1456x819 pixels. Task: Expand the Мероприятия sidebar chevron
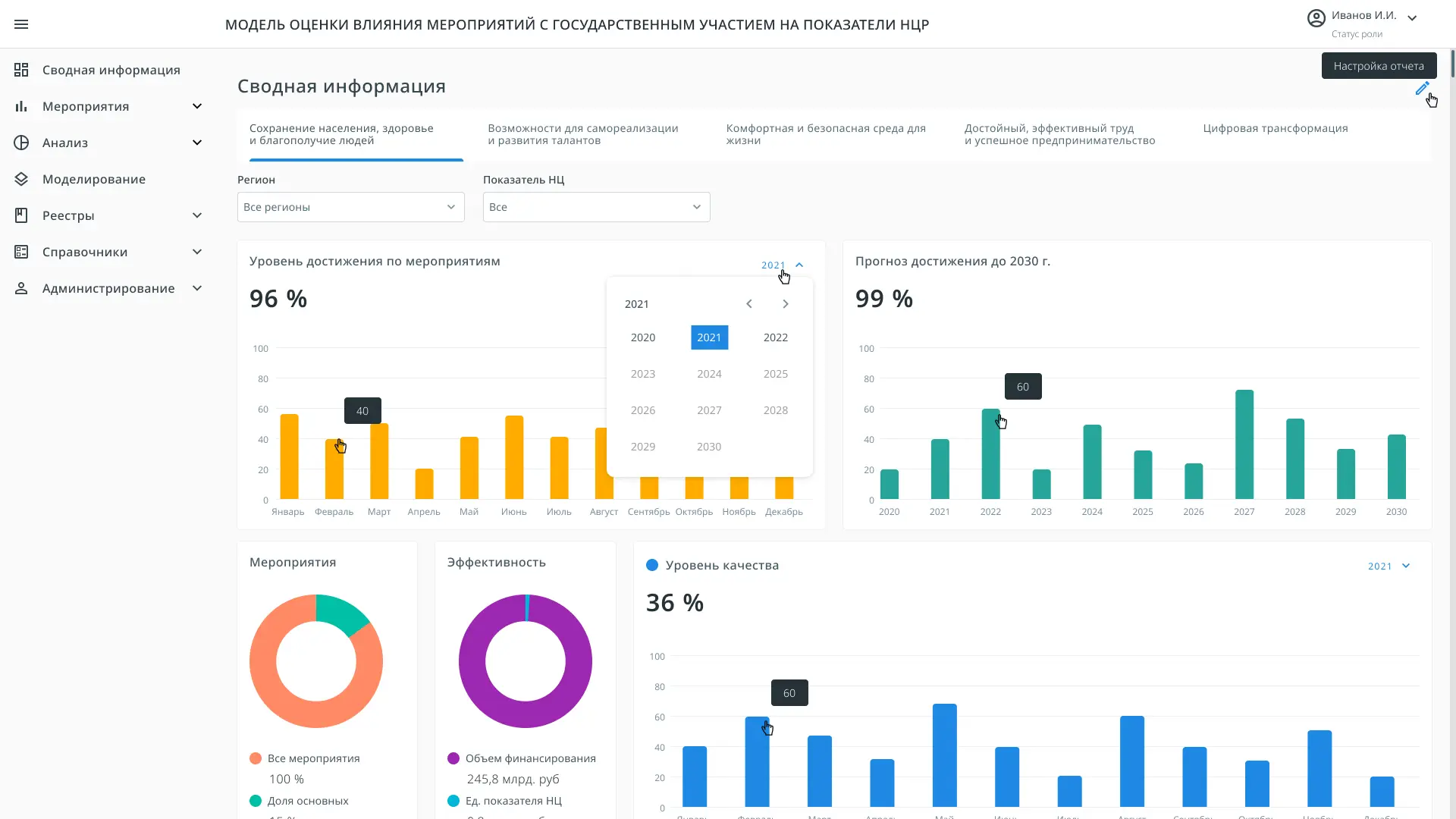(197, 106)
